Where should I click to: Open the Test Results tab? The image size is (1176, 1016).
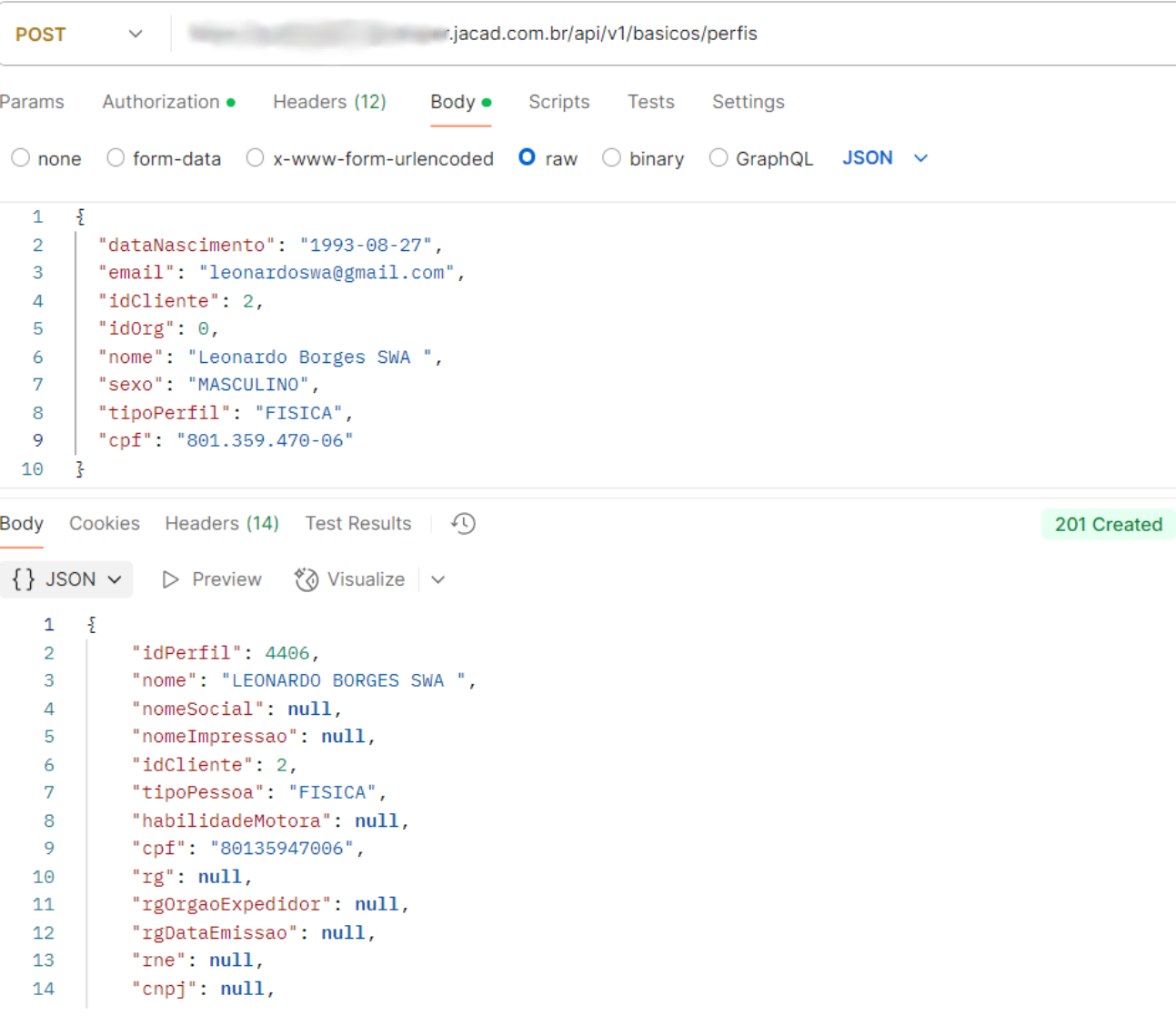tap(358, 524)
